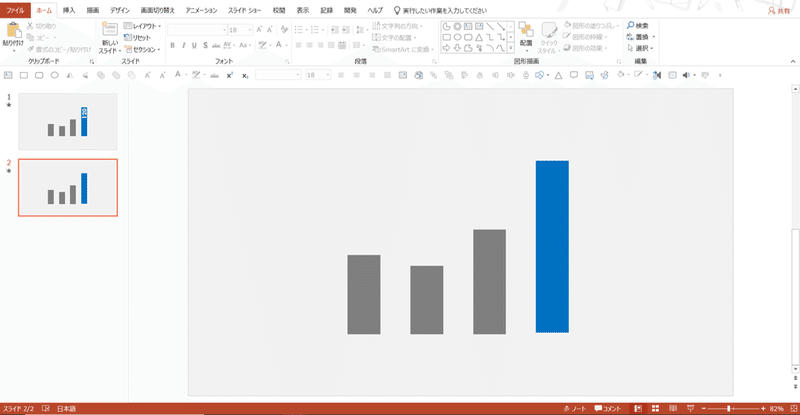Open the ファイル (File) tab
Image resolution: width=800 pixels, height=415 pixels.
(x=15, y=10)
